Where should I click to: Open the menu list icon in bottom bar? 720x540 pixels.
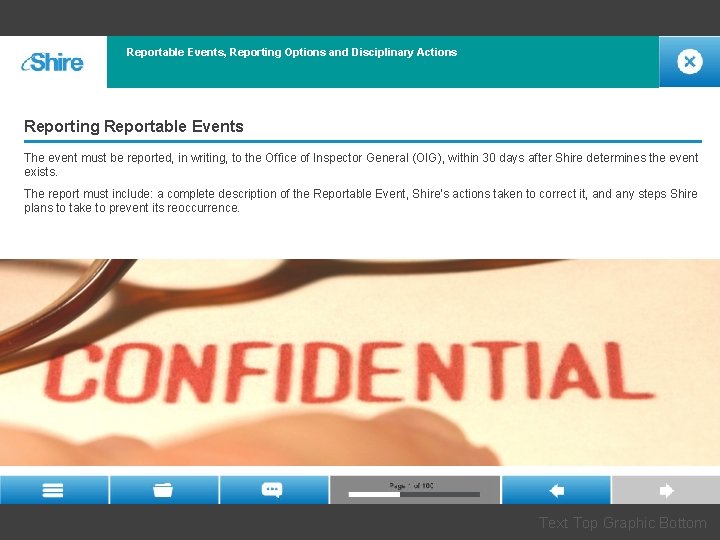[54, 490]
